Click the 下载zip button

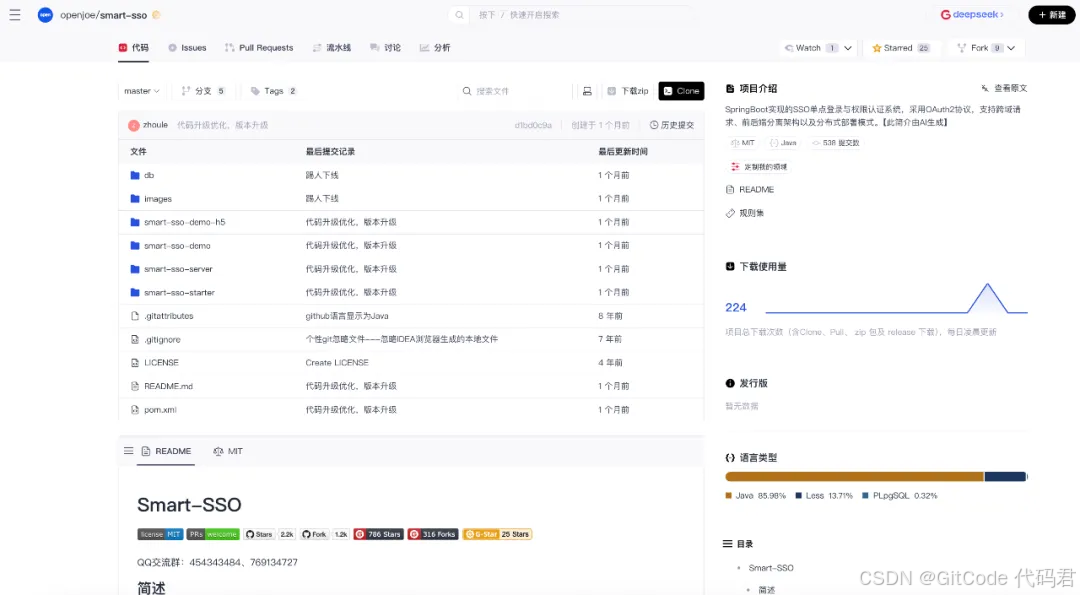click(627, 91)
